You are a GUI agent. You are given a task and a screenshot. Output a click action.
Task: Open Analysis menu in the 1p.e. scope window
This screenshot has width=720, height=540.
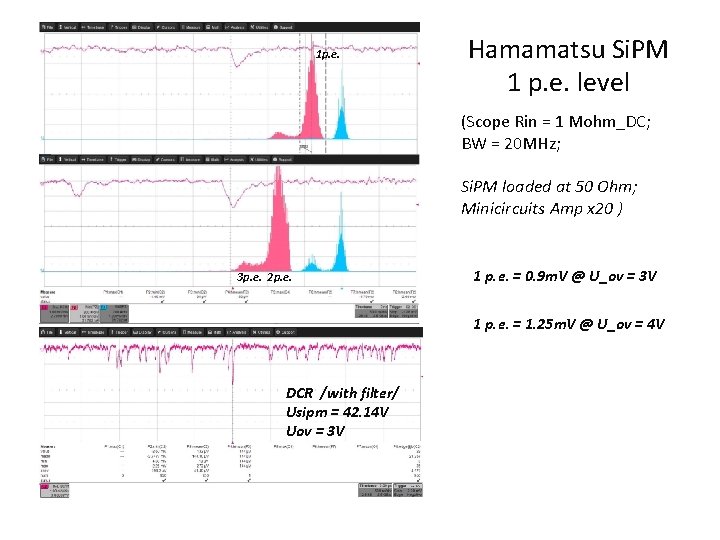click(235, 28)
